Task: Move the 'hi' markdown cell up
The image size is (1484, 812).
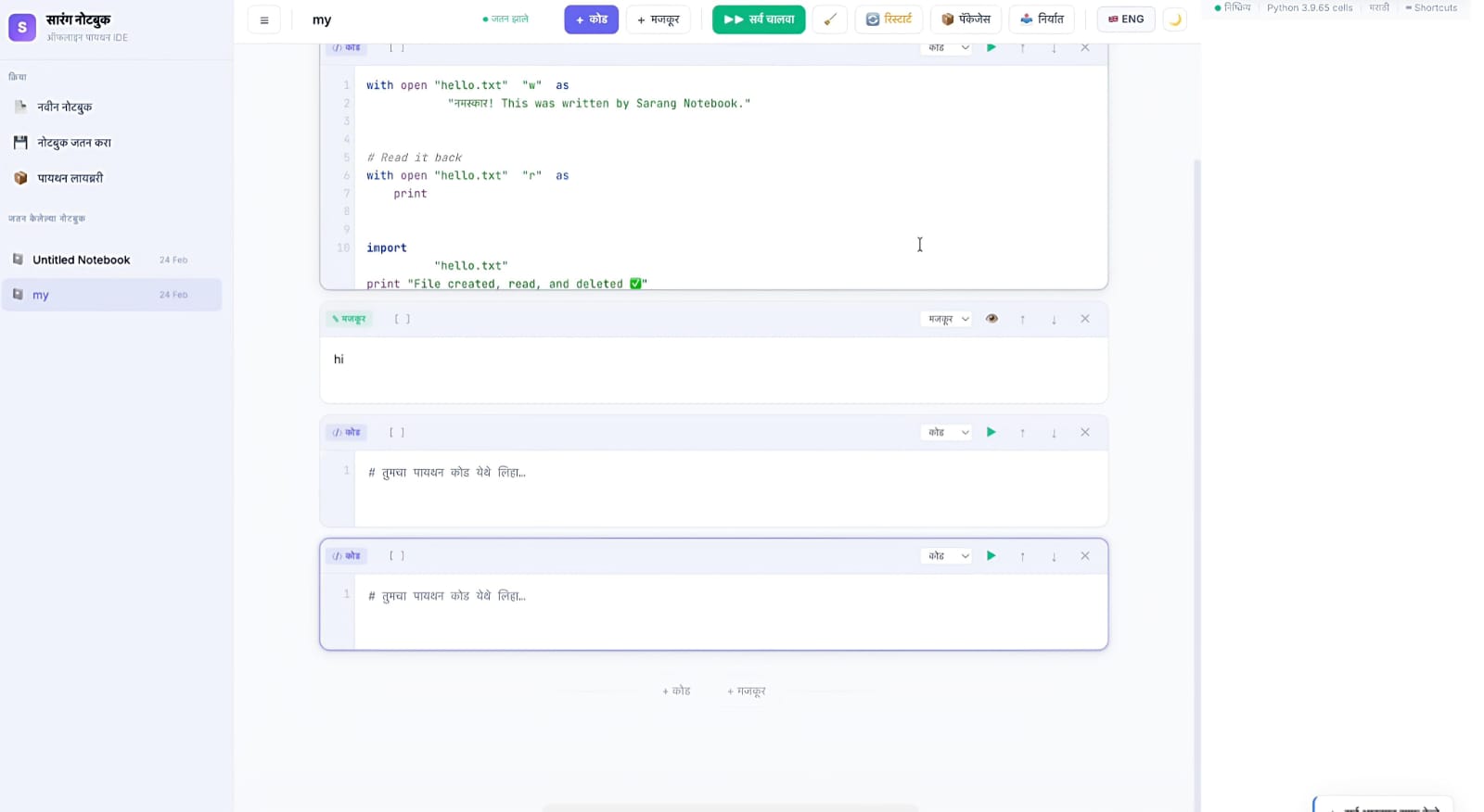Action: pos(1022,319)
